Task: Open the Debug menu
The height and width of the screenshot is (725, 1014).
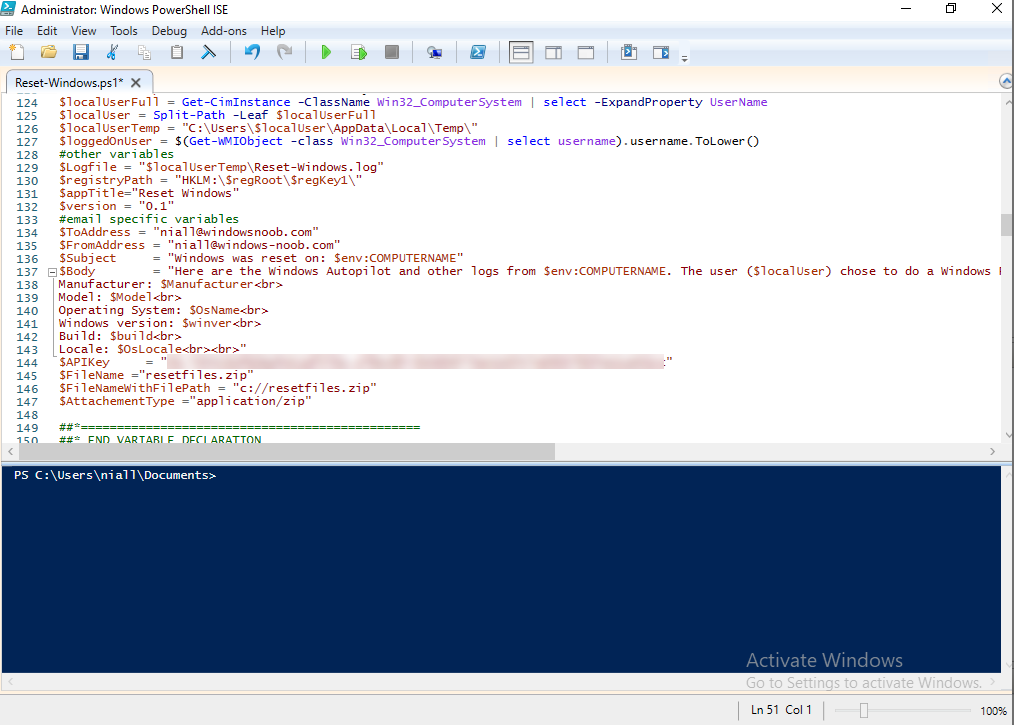Action: (169, 31)
